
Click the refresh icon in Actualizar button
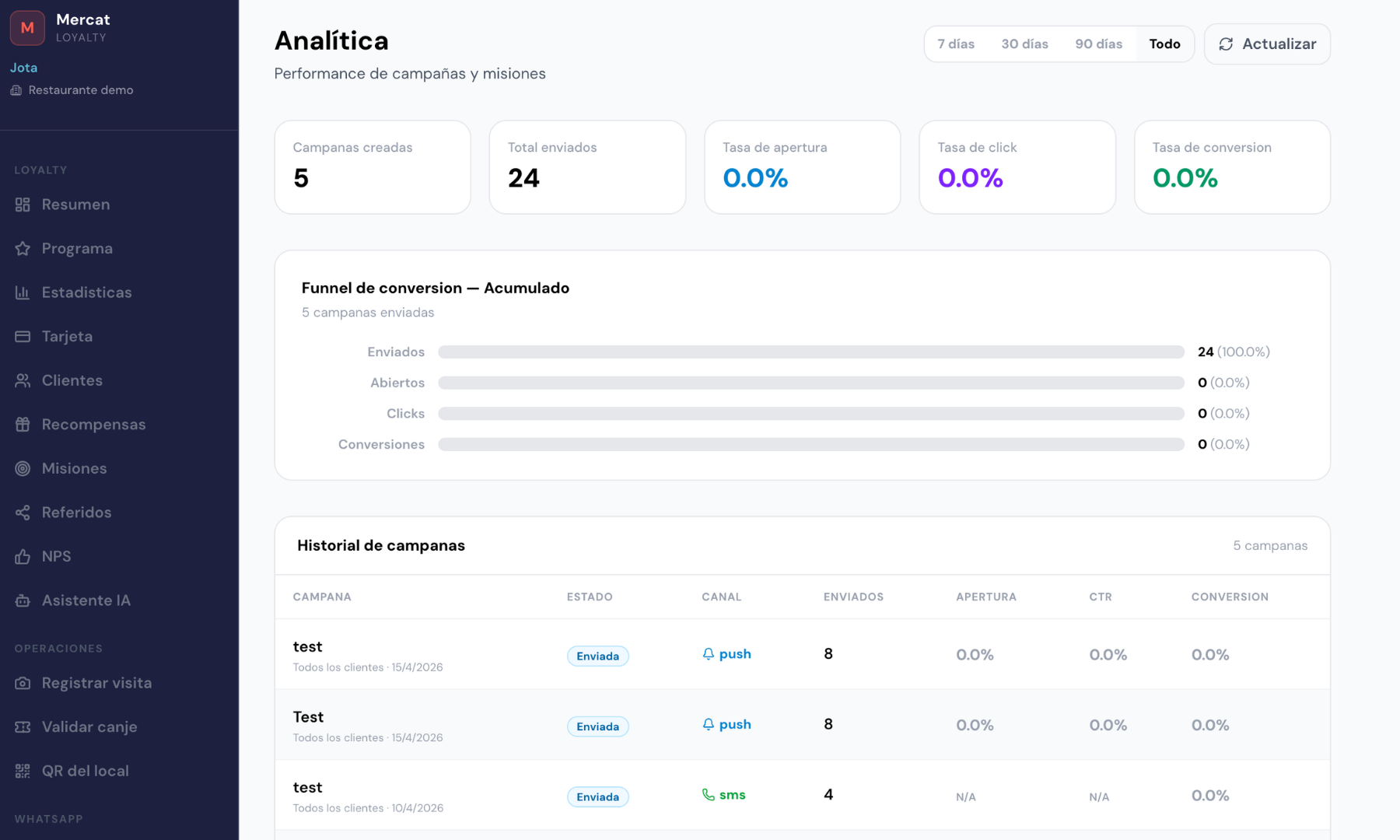(x=1226, y=44)
